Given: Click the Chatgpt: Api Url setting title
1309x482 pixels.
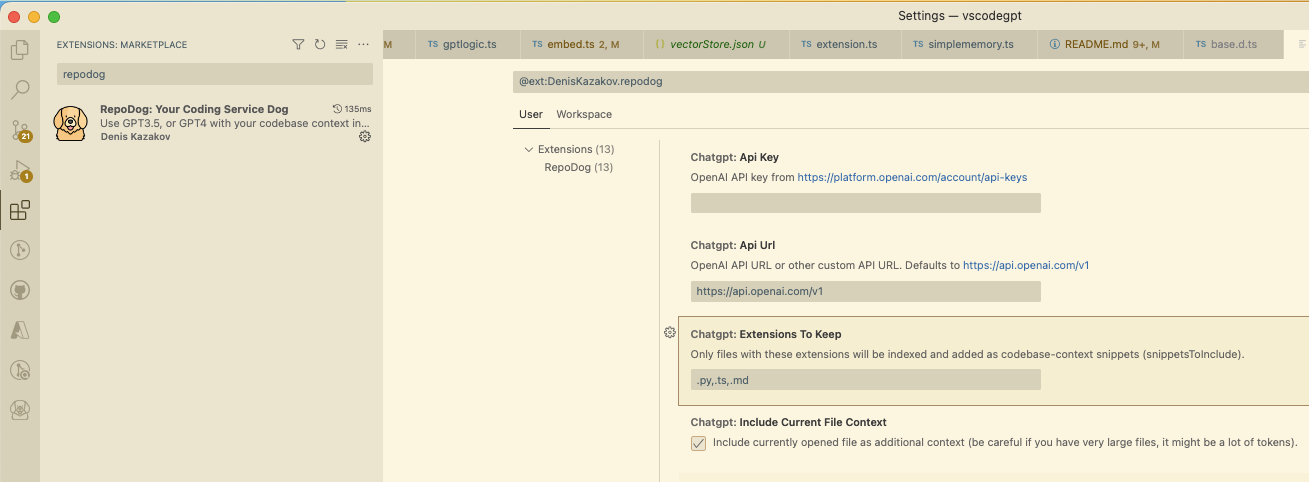Looking at the screenshot, I should click(733, 245).
